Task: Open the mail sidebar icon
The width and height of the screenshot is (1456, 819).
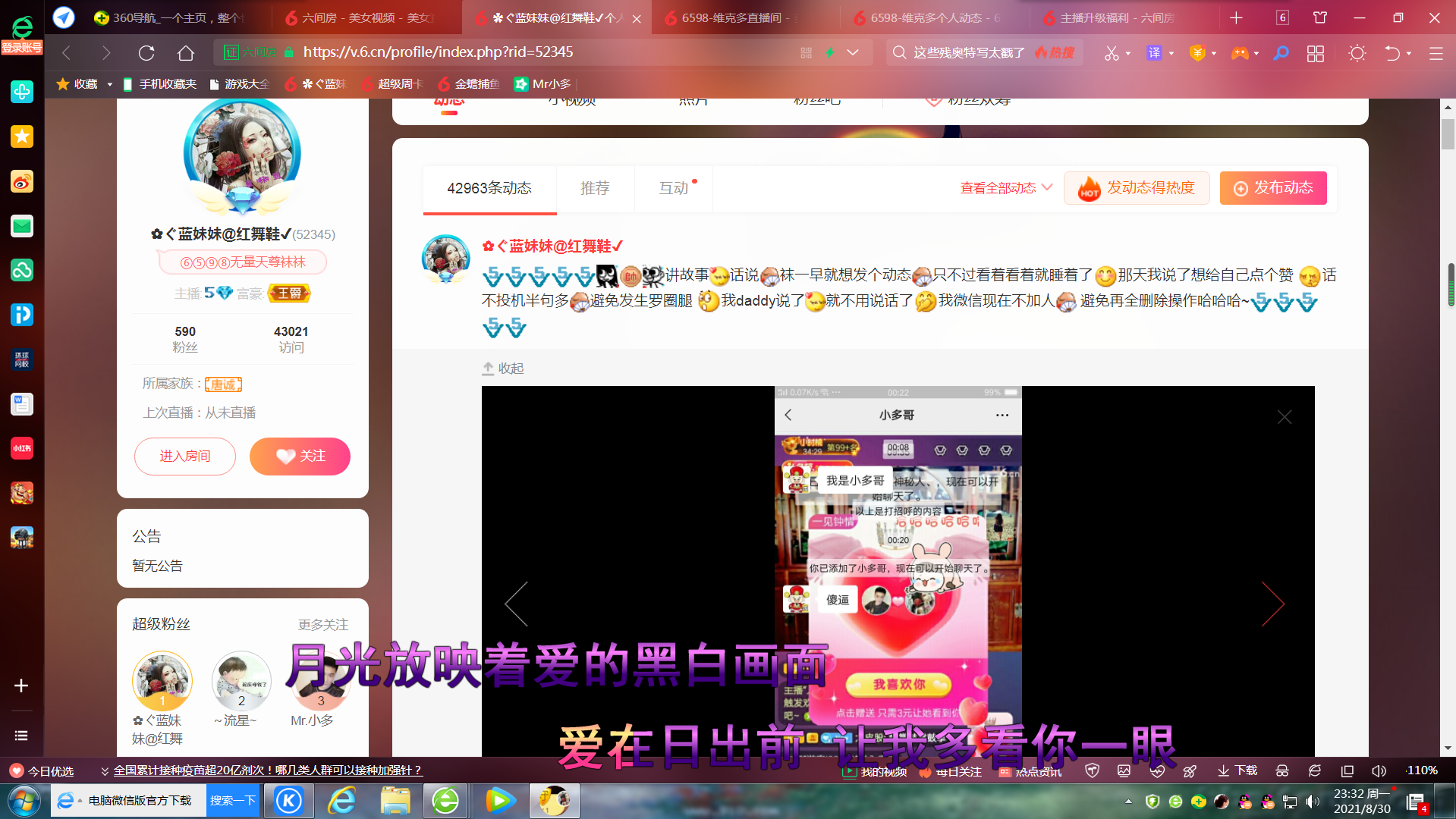Action: pyautogui.click(x=21, y=225)
